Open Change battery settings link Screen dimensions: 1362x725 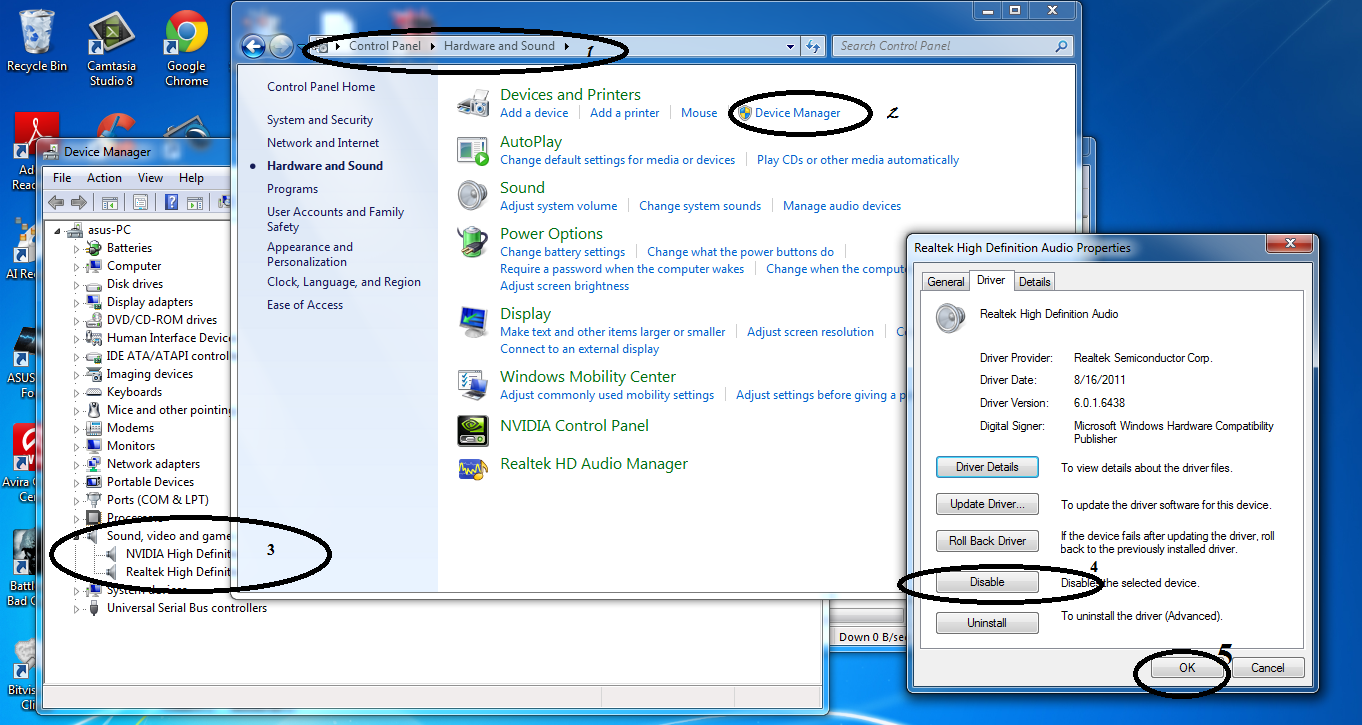tap(563, 252)
